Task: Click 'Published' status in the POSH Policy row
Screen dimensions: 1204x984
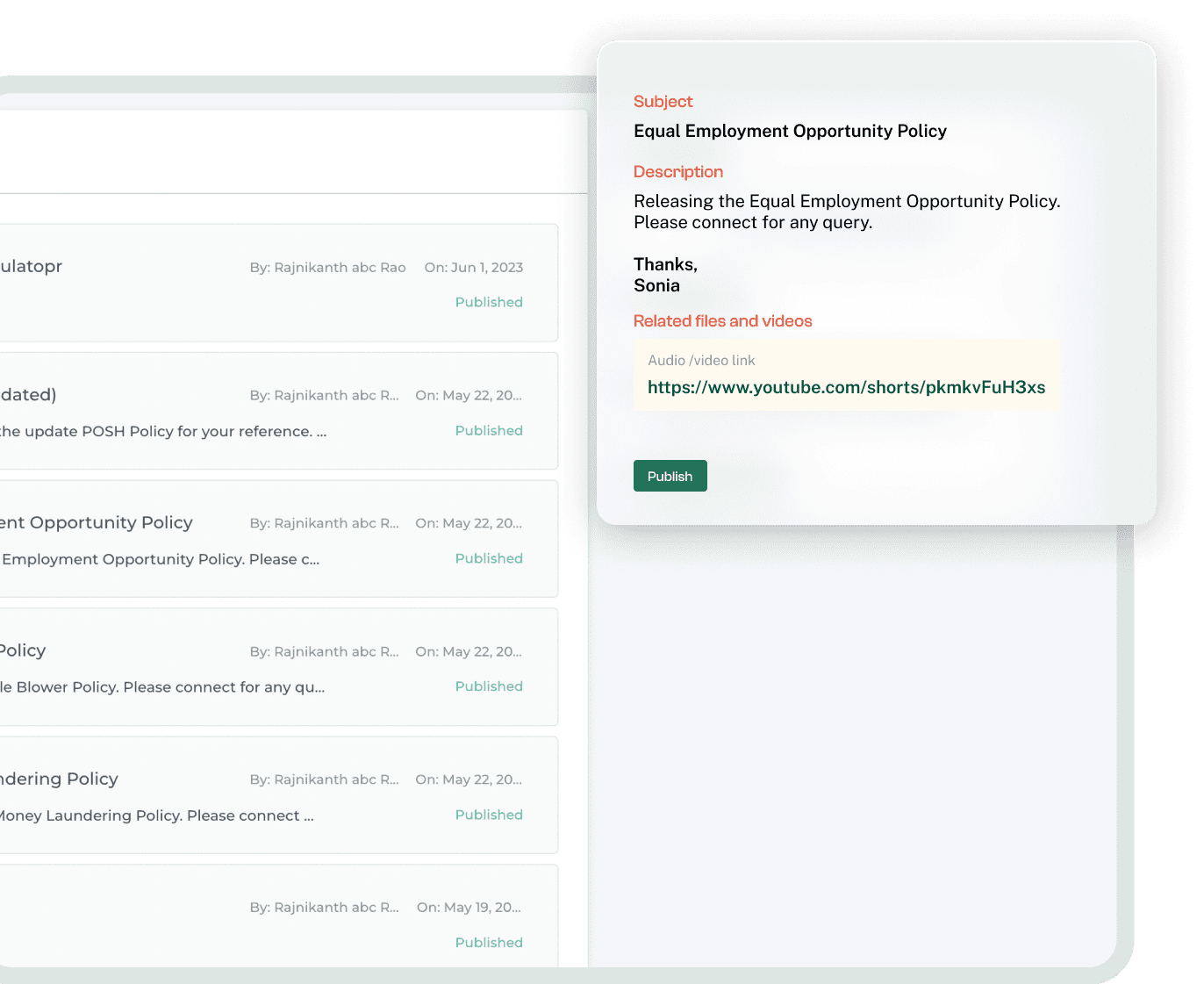Action: click(x=489, y=430)
